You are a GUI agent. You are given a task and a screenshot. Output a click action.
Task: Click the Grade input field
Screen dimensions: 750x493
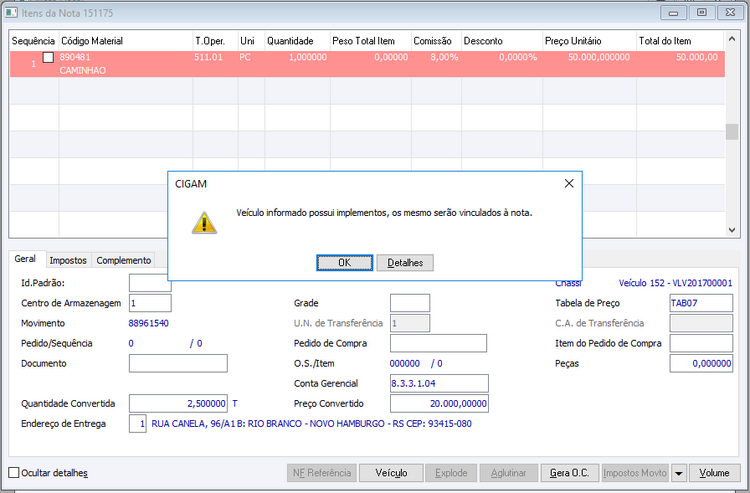click(x=410, y=303)
